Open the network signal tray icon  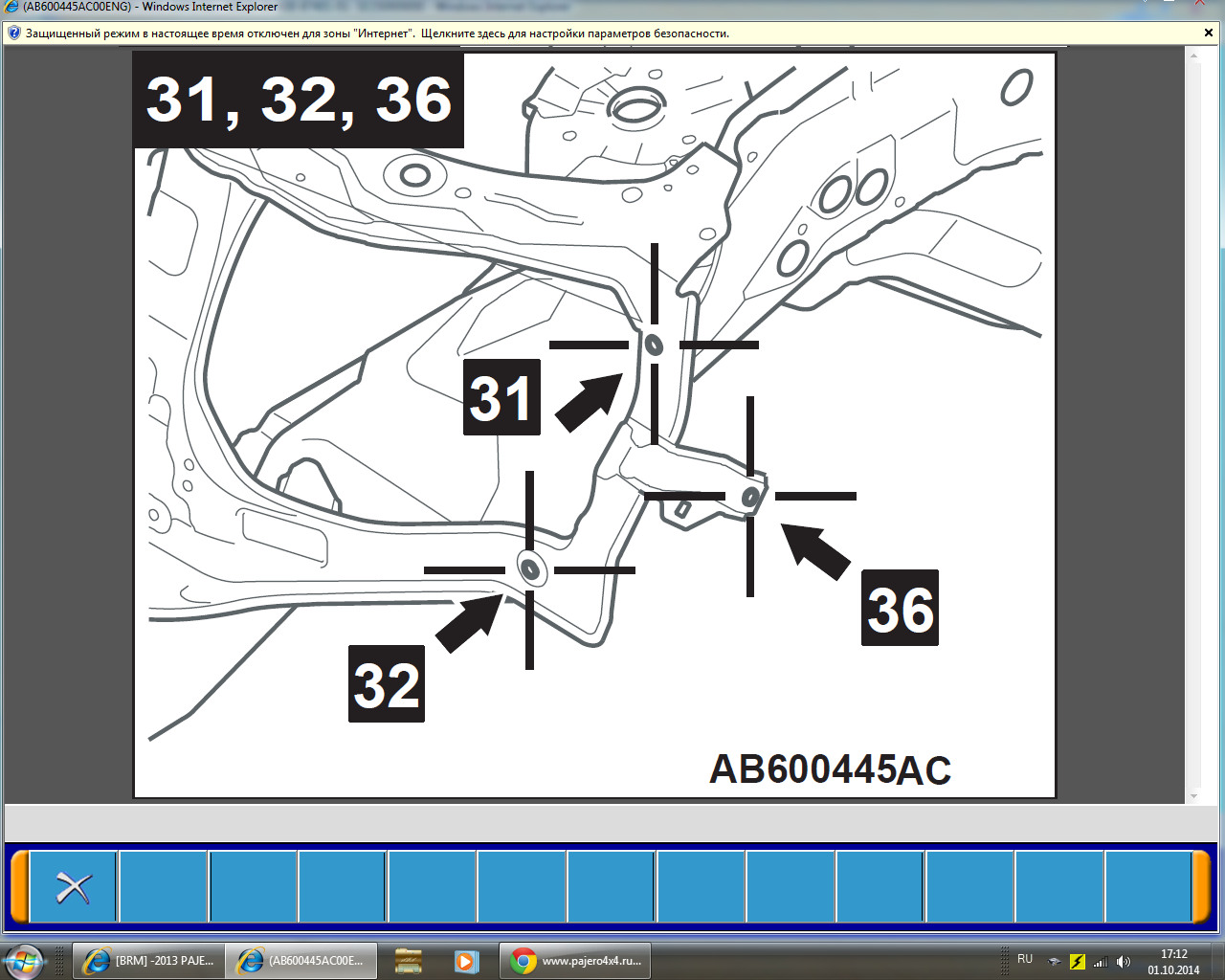pos(1101,962)
